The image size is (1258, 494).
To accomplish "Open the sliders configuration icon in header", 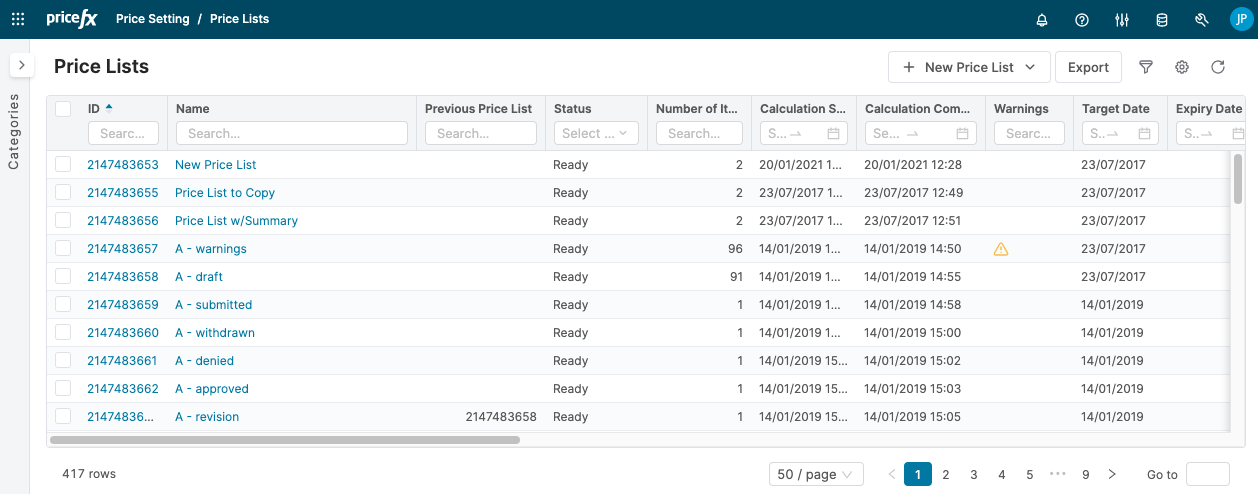I will point(1122,19).
